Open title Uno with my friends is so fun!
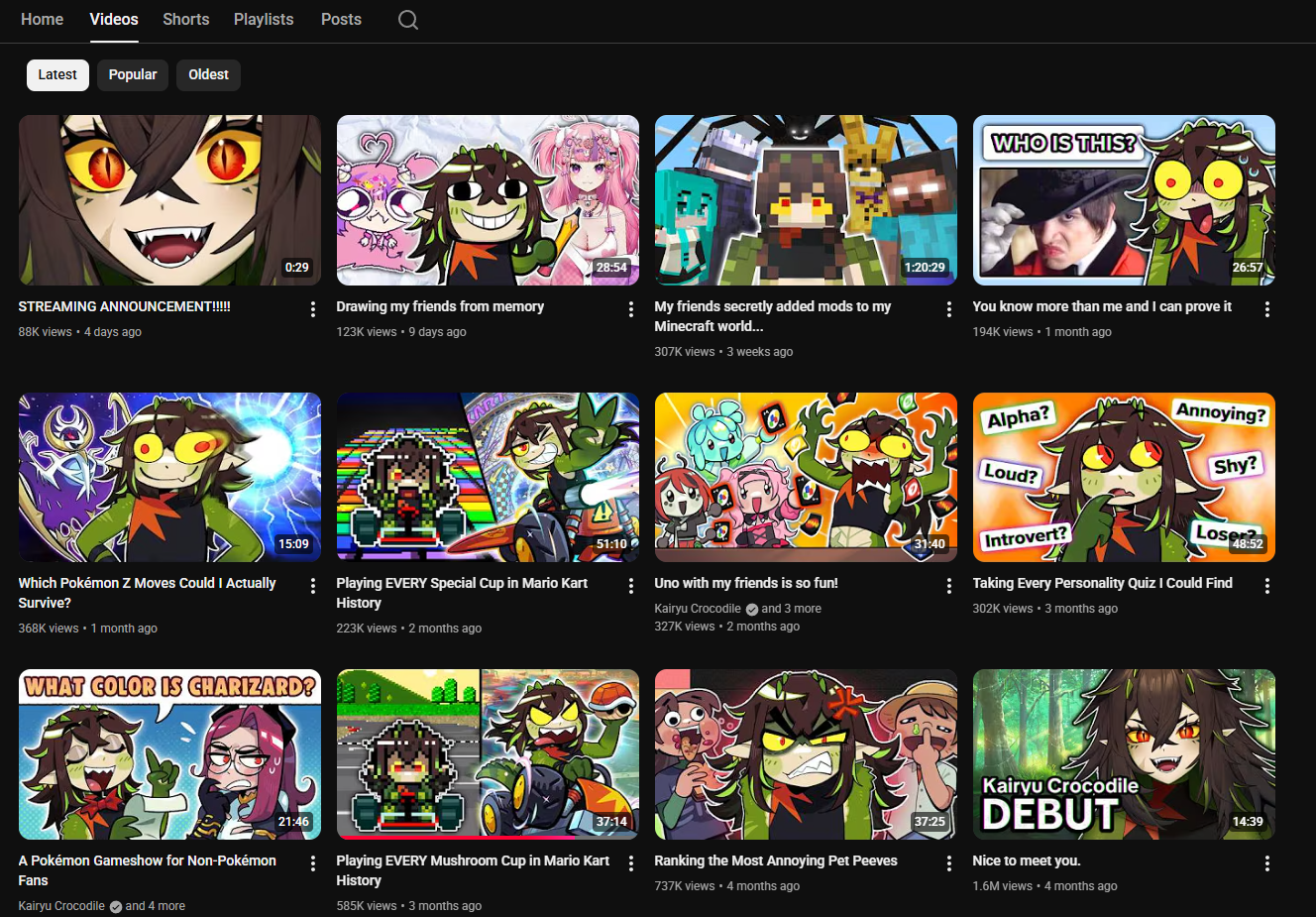Screen dimensions: 1316x917 click(x=746, y=584)
